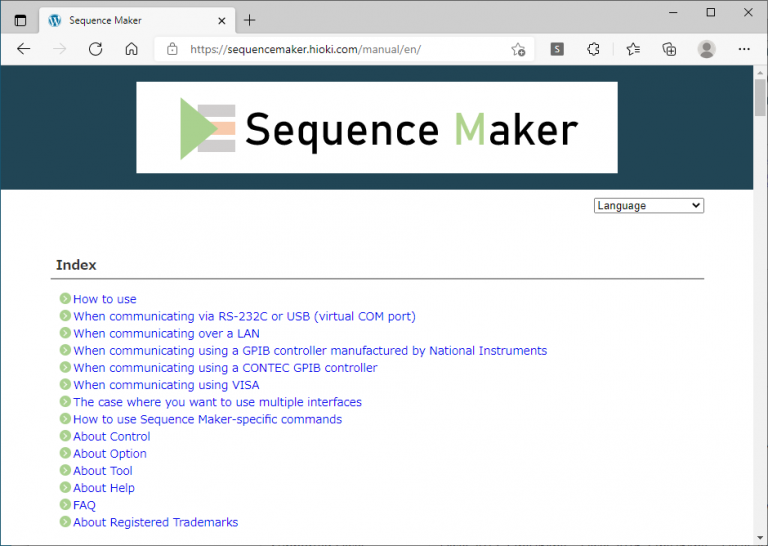The height and width of the screenshot is (546, 768).
Task: Maximize the browser window
Action: [x=711, y=12]
